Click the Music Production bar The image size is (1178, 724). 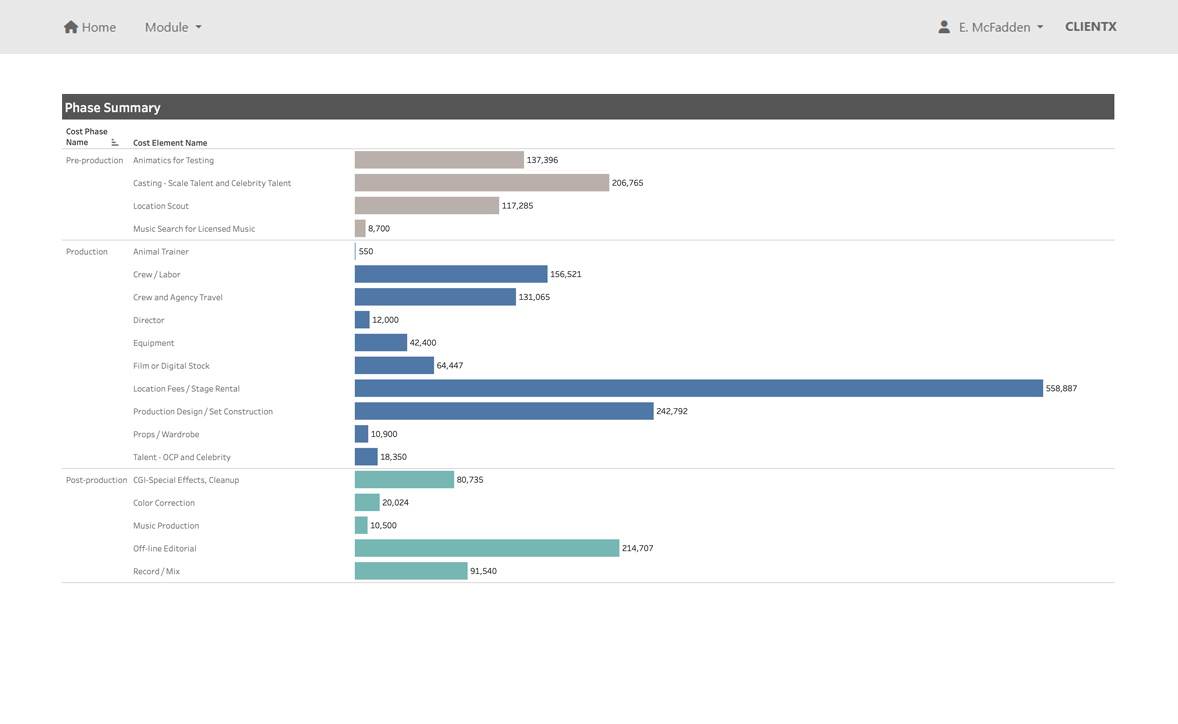tap(361, 525)
